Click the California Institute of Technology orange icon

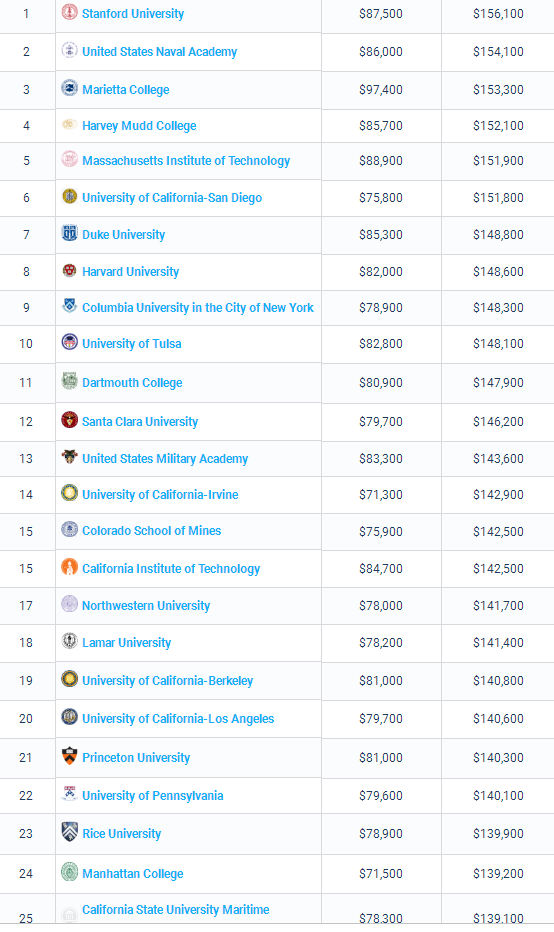(70, 567)
